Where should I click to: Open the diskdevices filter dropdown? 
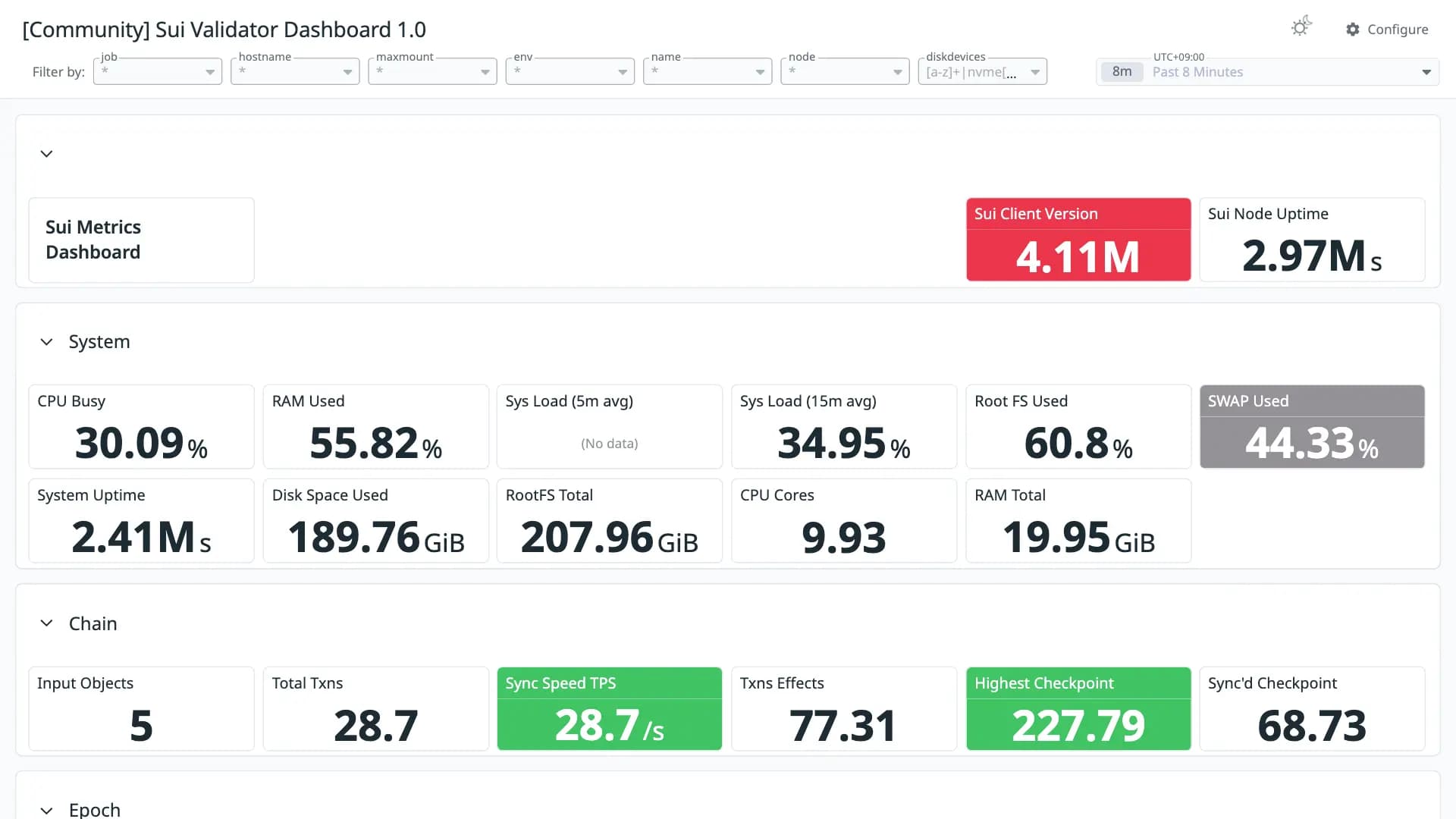pyautogui.click(x=983, y=72)
